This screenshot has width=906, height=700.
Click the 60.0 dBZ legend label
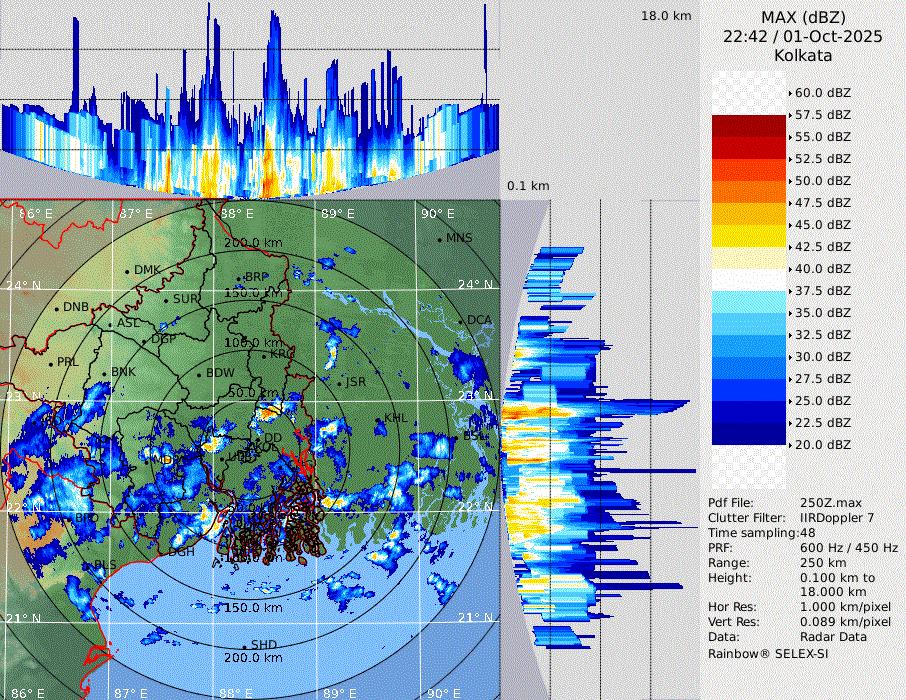pos(822,93)
